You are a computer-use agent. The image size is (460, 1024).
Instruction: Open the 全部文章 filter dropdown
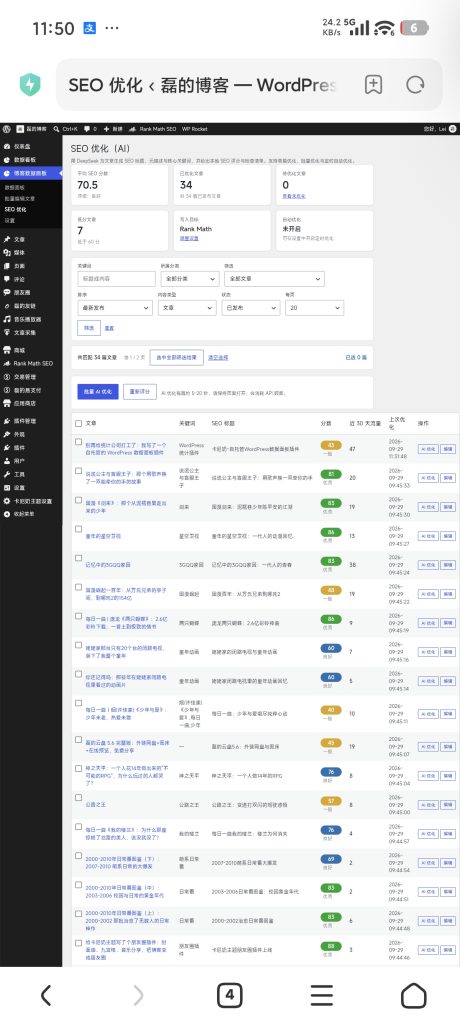tap(274, 278)
